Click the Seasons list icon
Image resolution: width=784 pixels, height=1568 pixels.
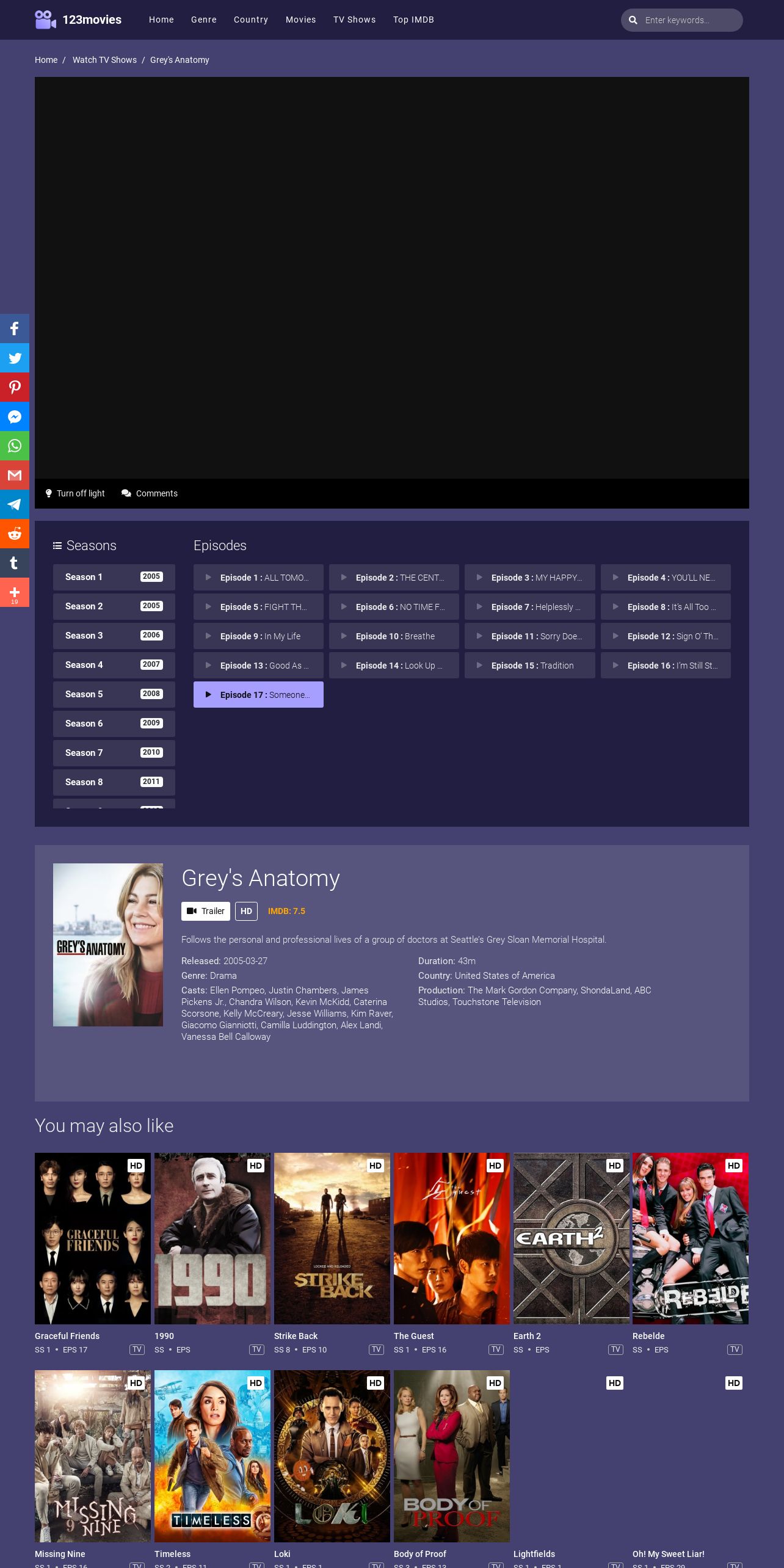tap(57, 546)
